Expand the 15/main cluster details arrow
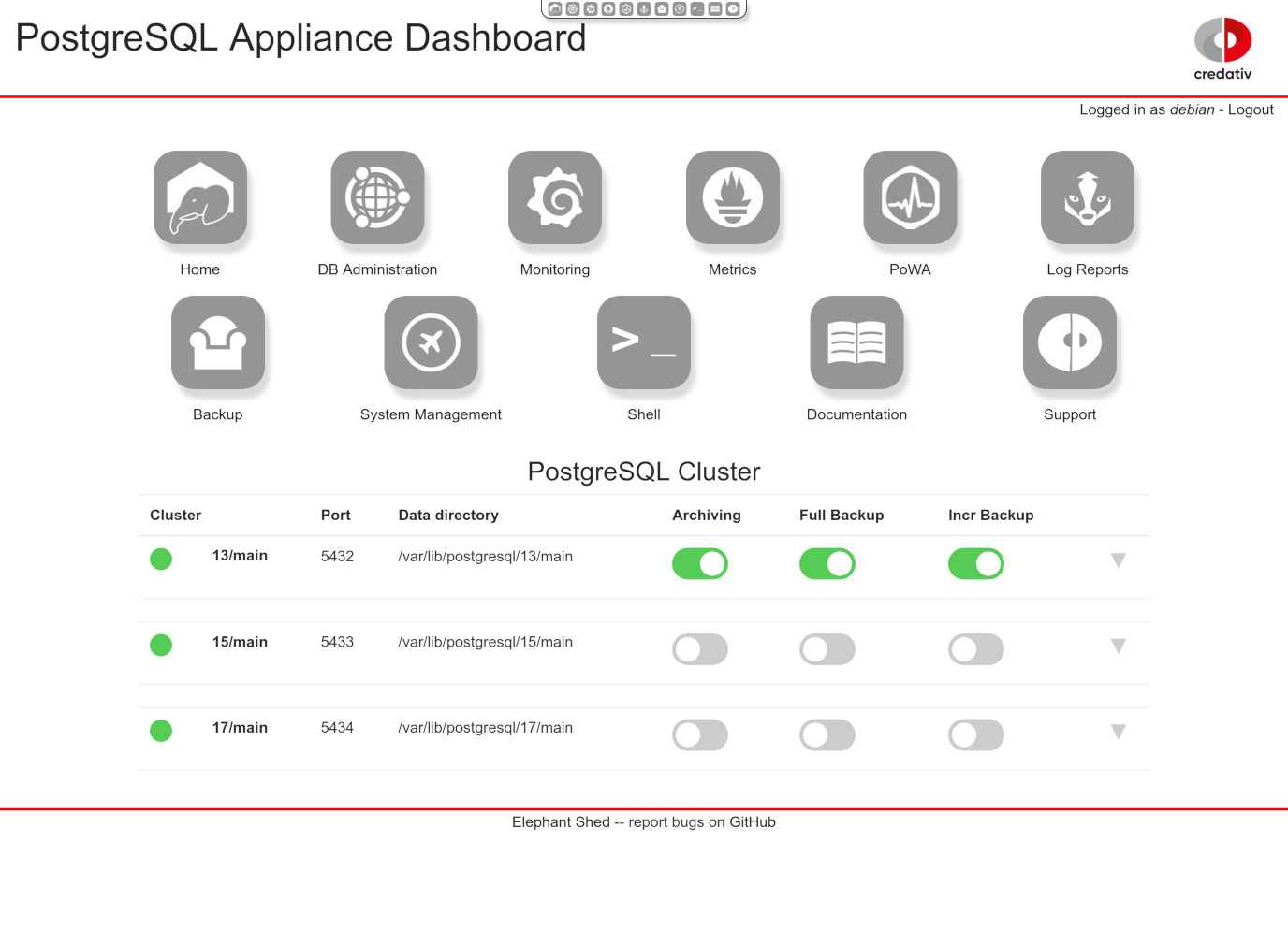1288x945 pixels. click(1118, 647)
